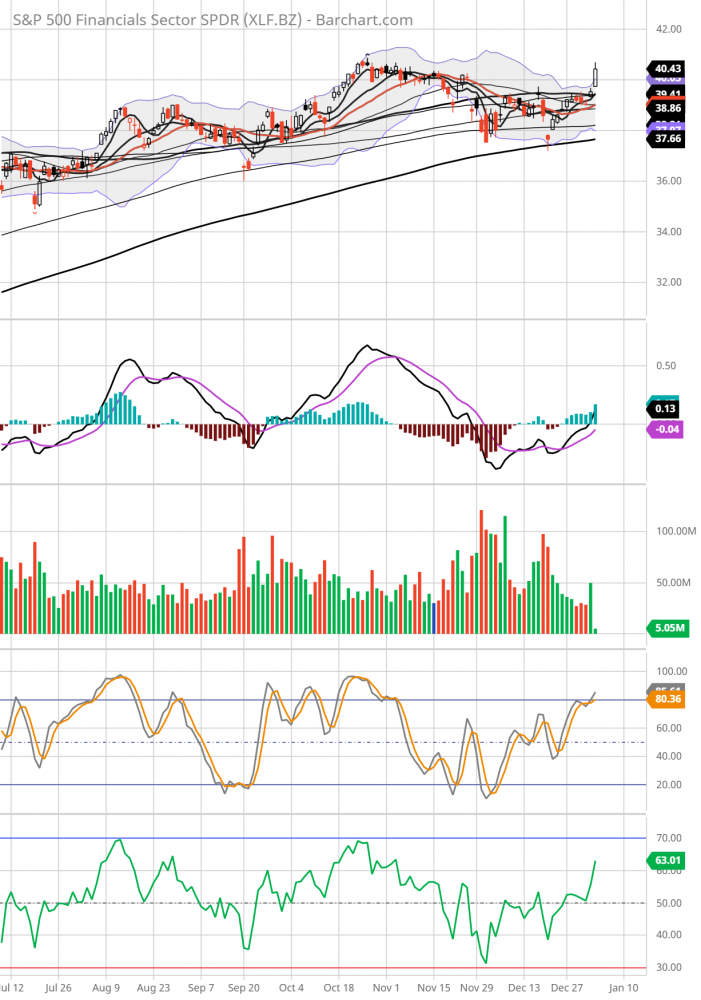This screenshot has height=1000, width=701.
Task: Click the 0.13 MACD value label
Action: [x=665, y=409]
